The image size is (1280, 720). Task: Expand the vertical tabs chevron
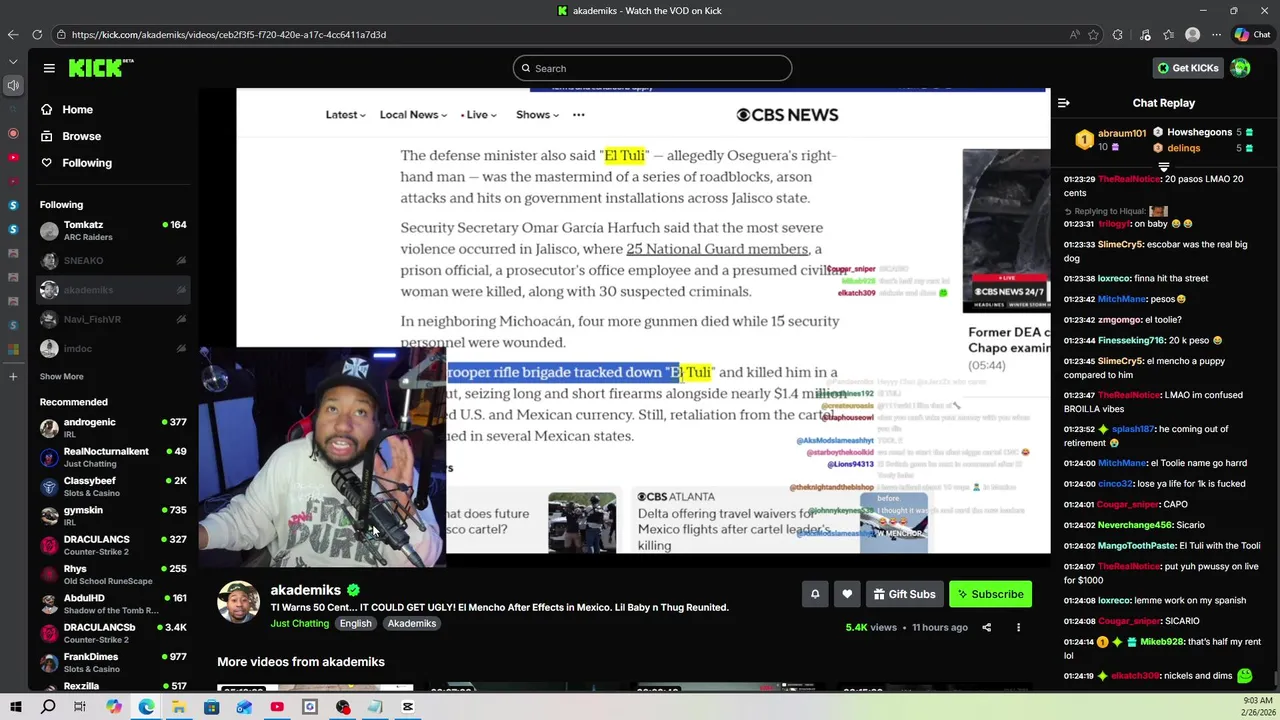[13, 61]
